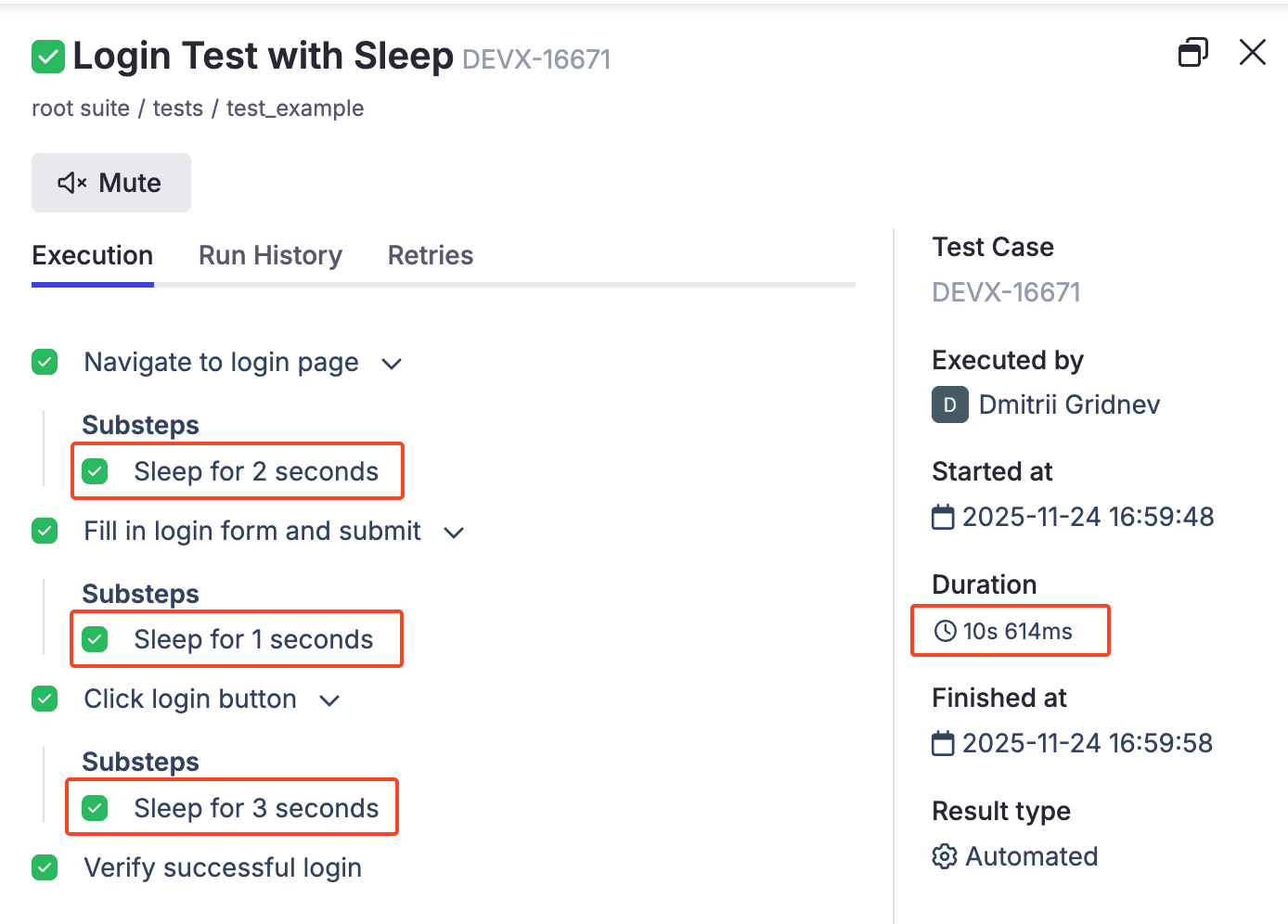Click the clock icon next to duration
Viewport: 1288px width, 924px height.
click(945, 632)
